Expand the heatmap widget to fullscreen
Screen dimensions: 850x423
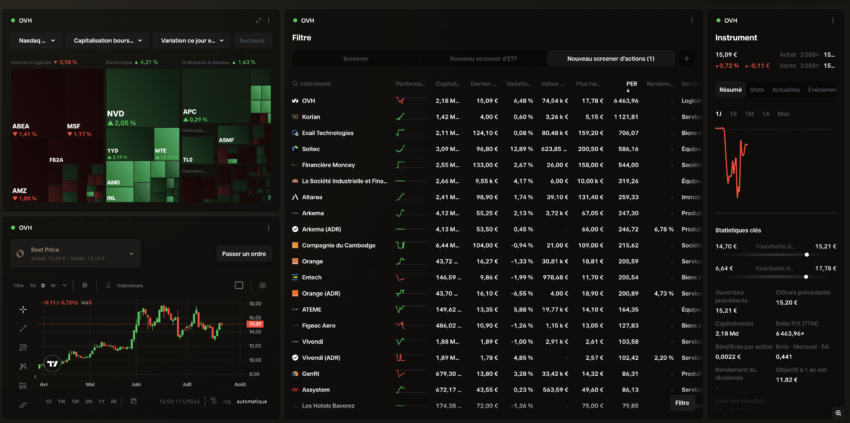coord(259,21)
